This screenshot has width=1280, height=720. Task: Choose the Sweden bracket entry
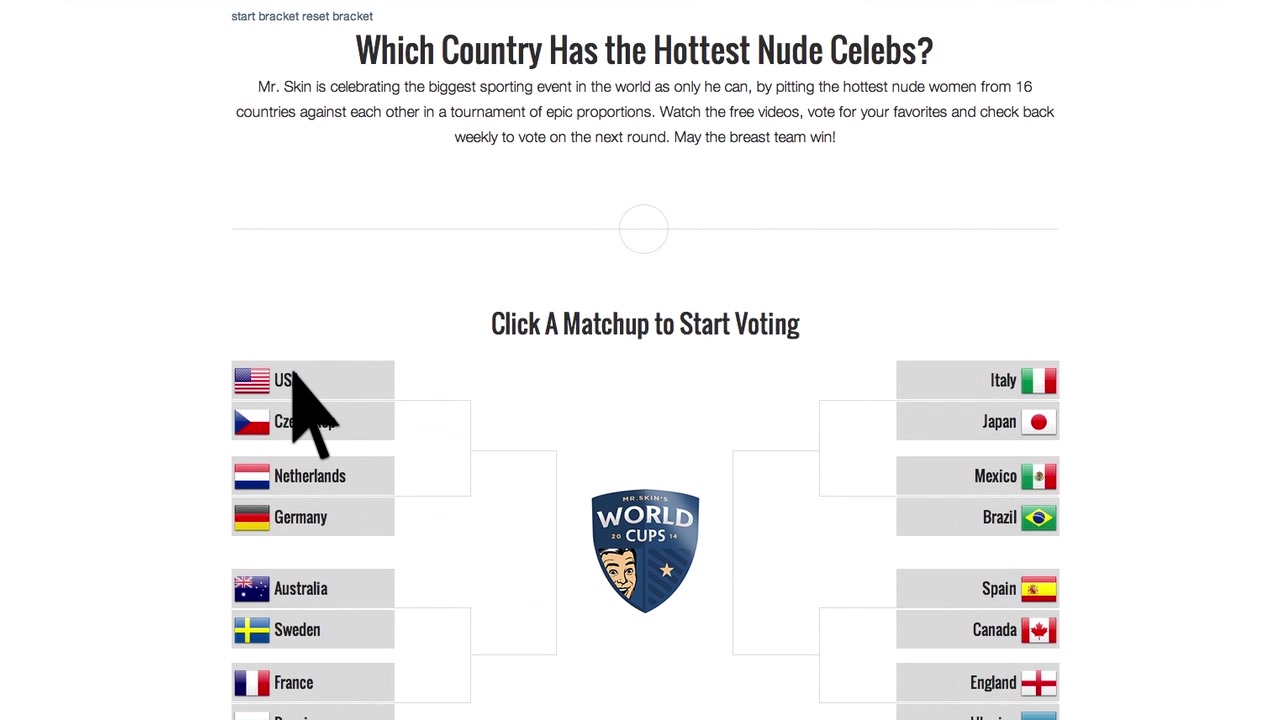point(313,630)
